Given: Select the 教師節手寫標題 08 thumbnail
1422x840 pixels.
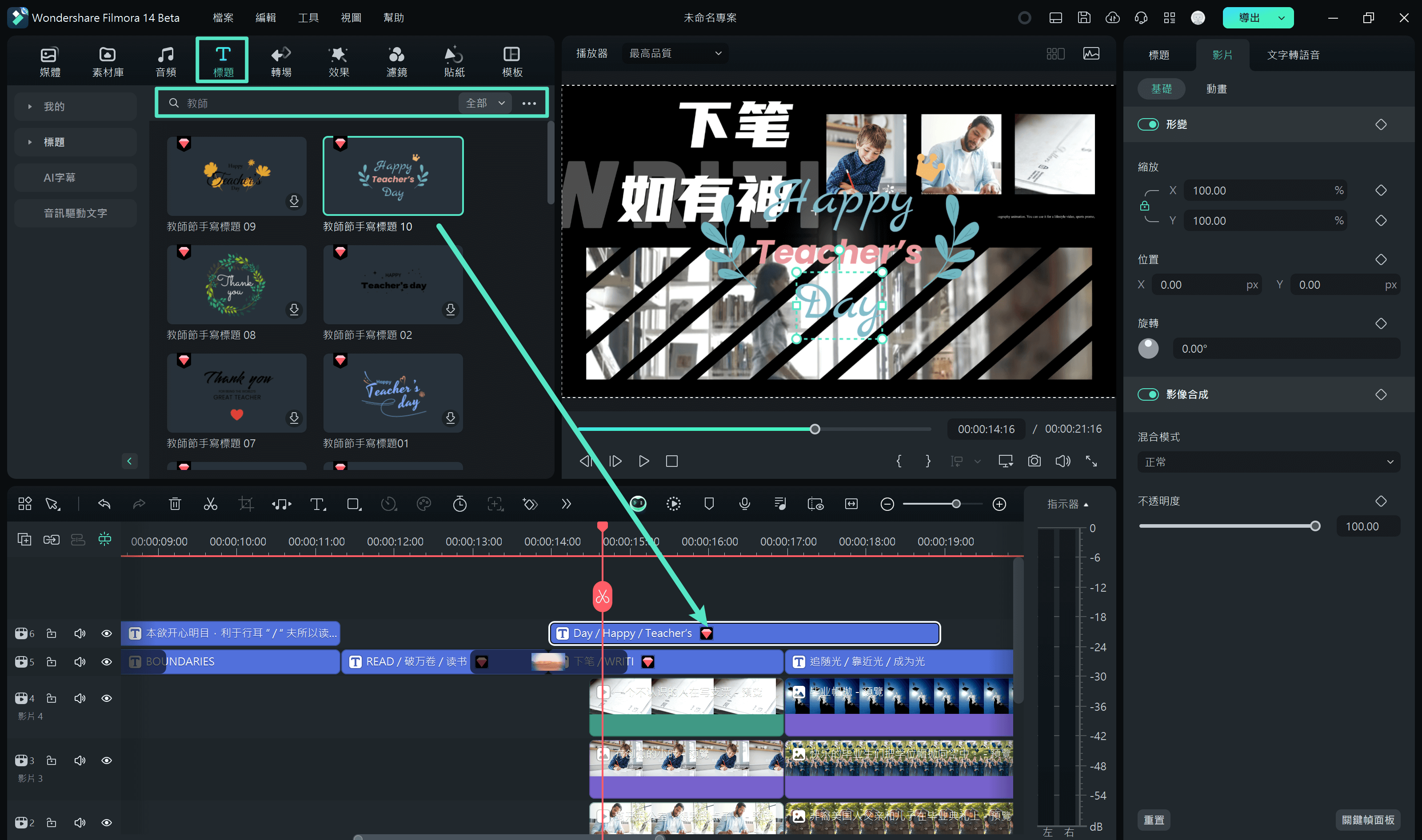Looking at the screenshot, I should (x=236, y=284).
